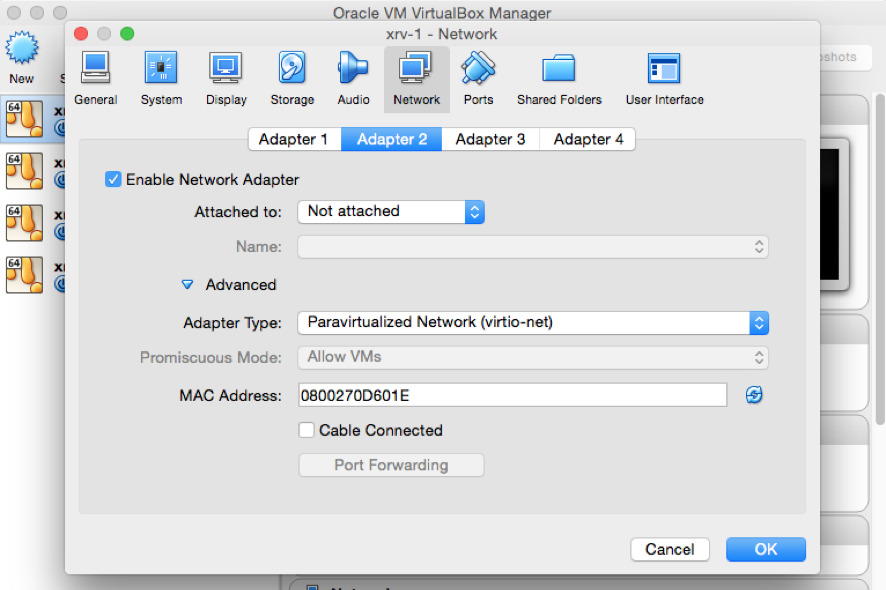Open the Storage settings pane
The width and height of the screenshot is (886, 590).
[x=292, y=79]
